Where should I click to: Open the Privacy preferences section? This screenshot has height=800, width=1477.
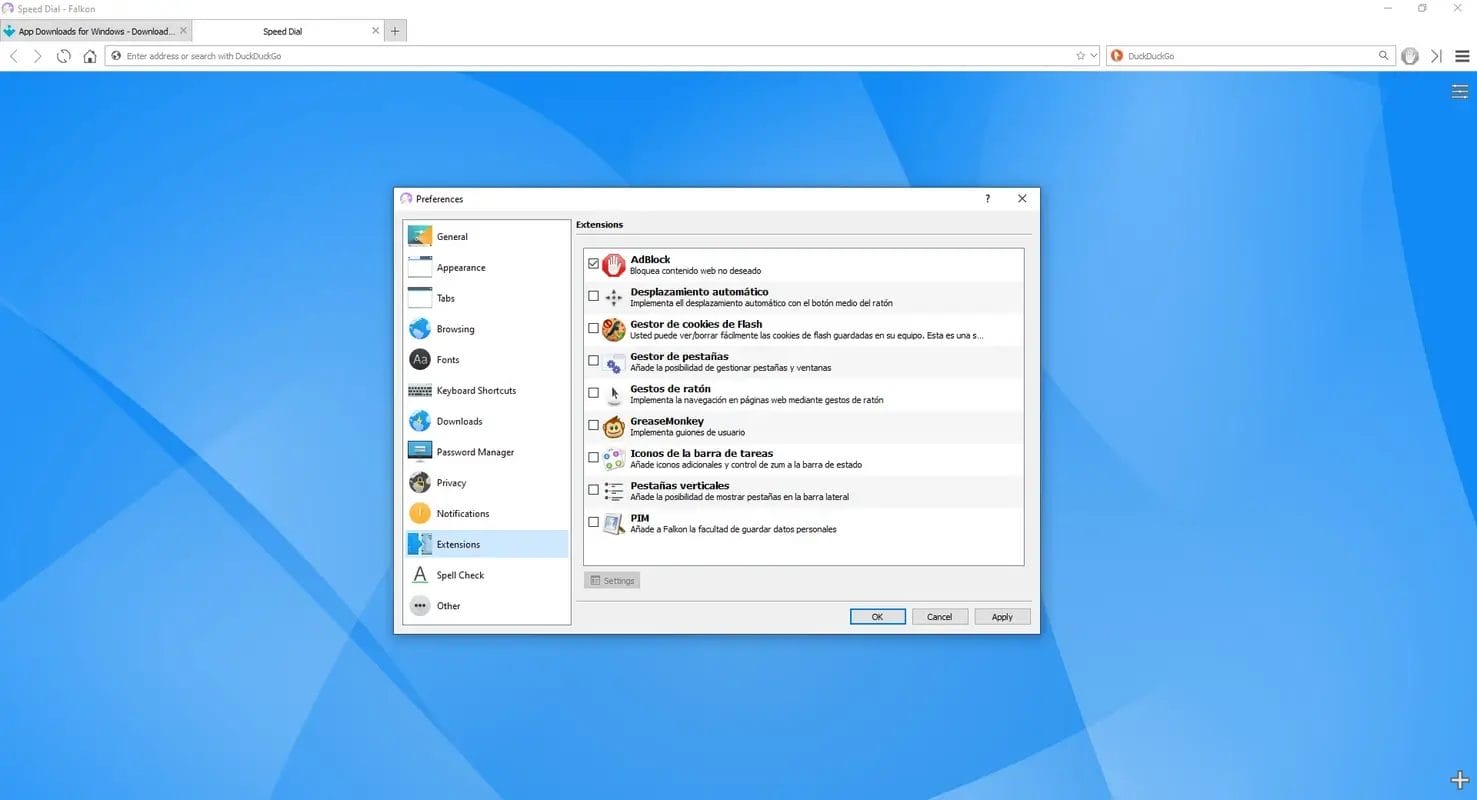pyautogui.click(x=451, y=483)
